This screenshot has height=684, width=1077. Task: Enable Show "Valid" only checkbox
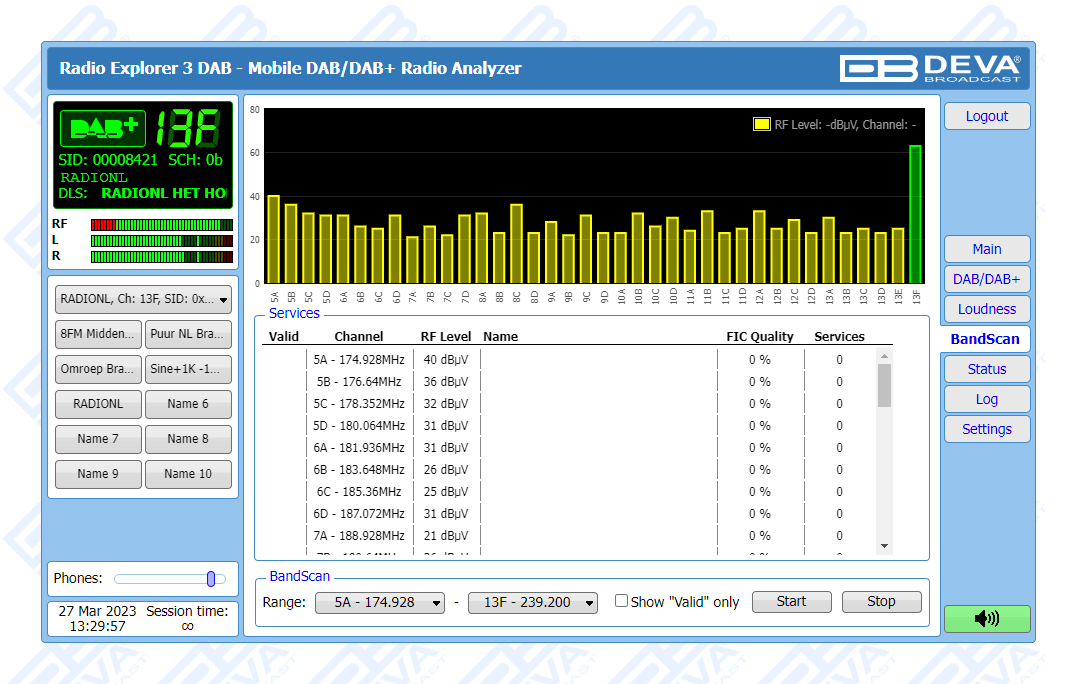coord(621,601)
